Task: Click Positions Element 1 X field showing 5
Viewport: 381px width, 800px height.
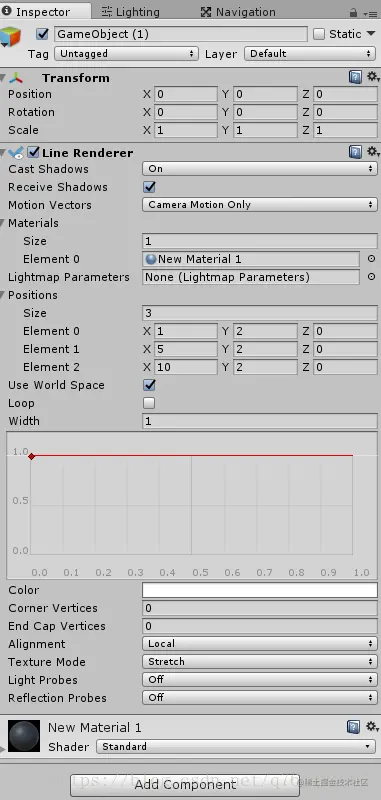Action: click(x=186, y=349)
